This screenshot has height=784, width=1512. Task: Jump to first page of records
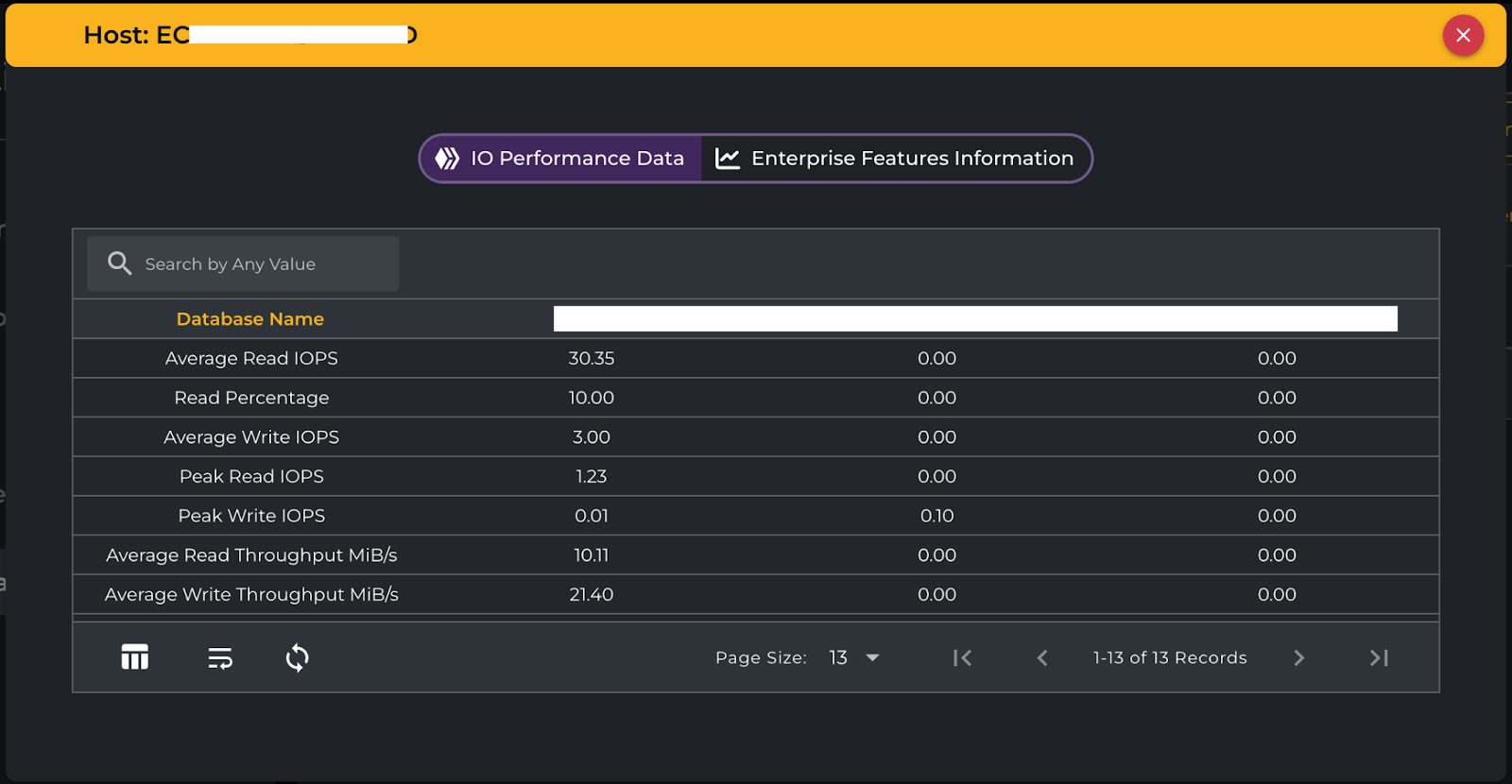[962, 657]
